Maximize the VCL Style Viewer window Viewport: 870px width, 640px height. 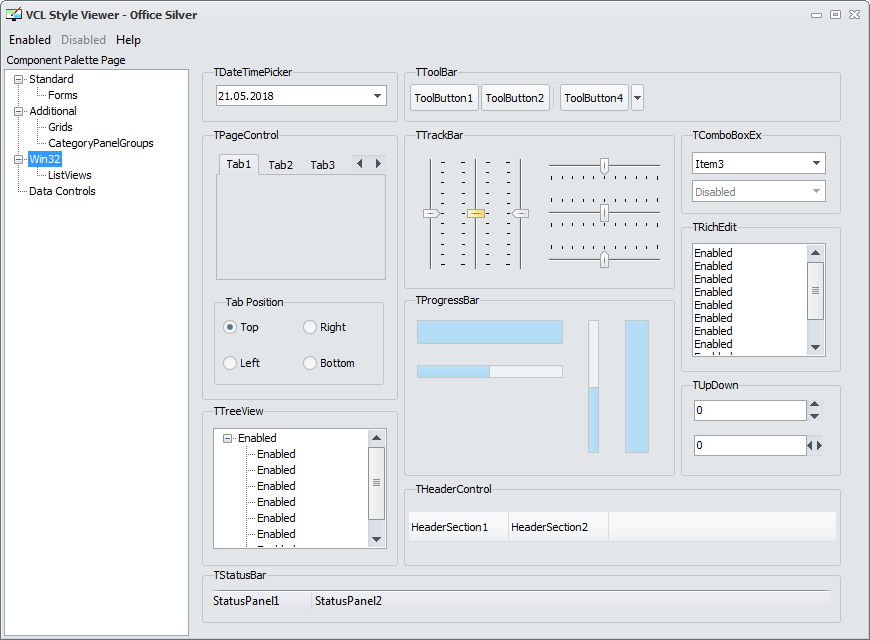tap(835, 14)
